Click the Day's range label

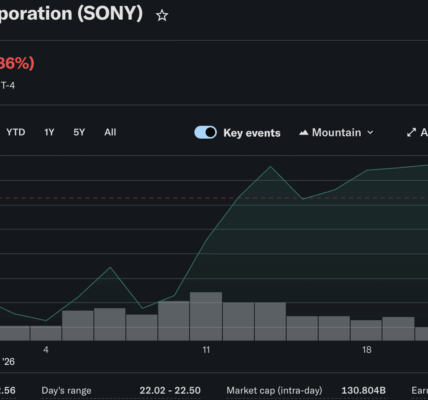66,390
